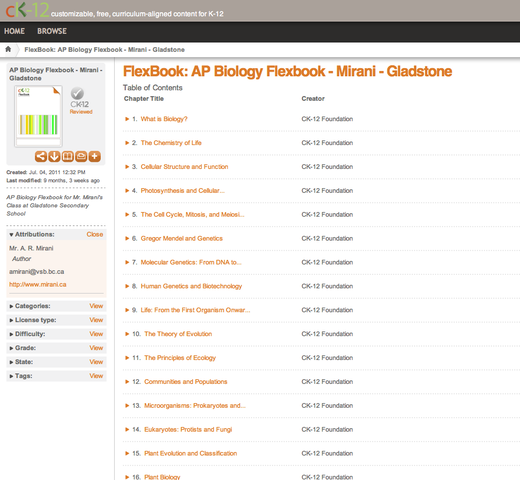
Task: Open The Principles of Ecology chapter
Action: pos(180,358)
